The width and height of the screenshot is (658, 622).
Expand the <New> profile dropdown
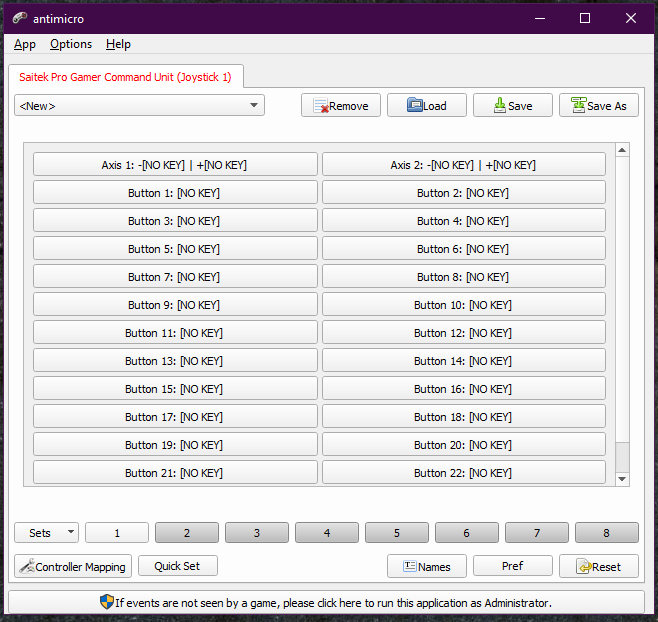139,105
